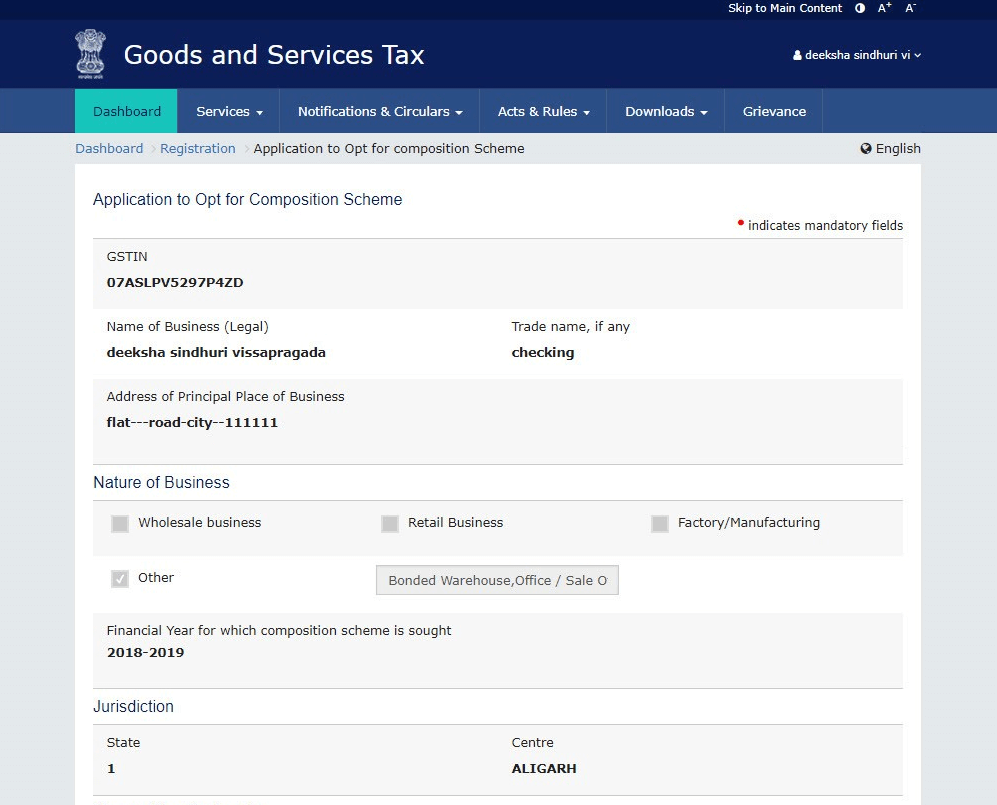997x805 pixels.
Task: Click the GSTIN value 07ASLPV5297P4ZD
Action: [175, 282]
